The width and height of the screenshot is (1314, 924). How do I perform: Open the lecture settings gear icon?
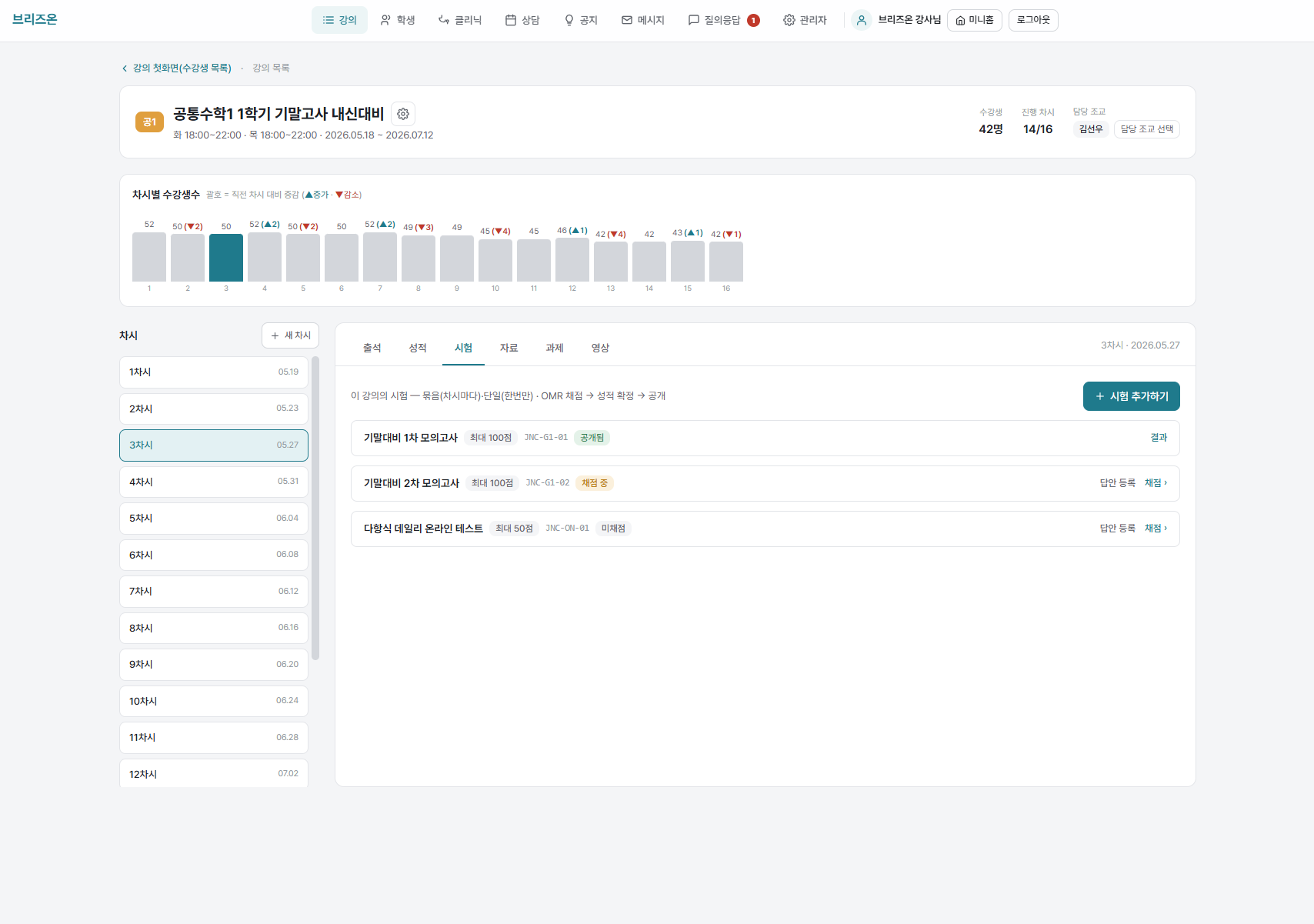tap(403, 114)
